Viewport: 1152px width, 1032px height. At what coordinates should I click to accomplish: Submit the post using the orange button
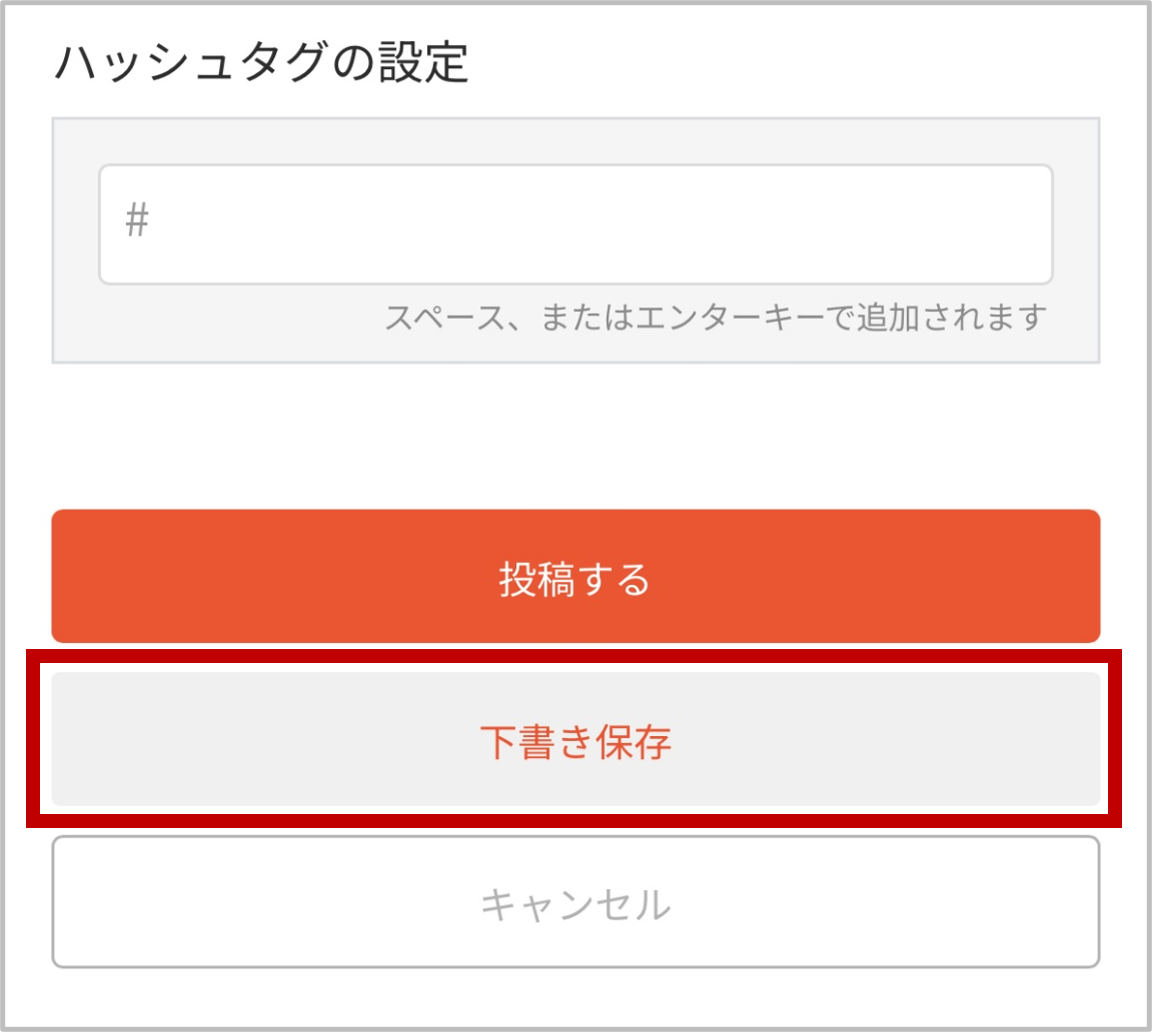[575, 576]
